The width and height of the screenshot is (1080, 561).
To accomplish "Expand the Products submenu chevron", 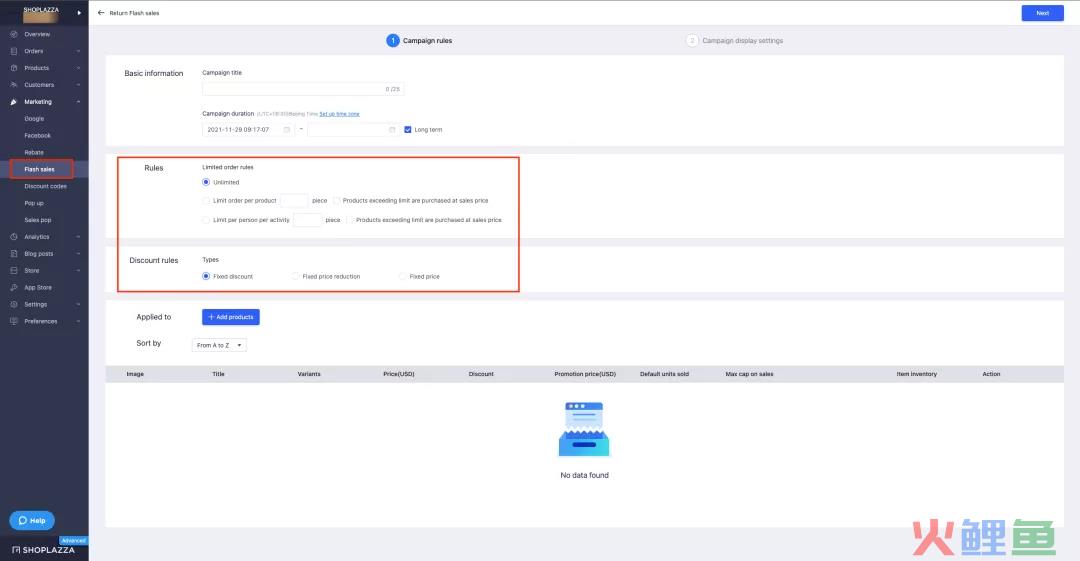I will (79, 68).
